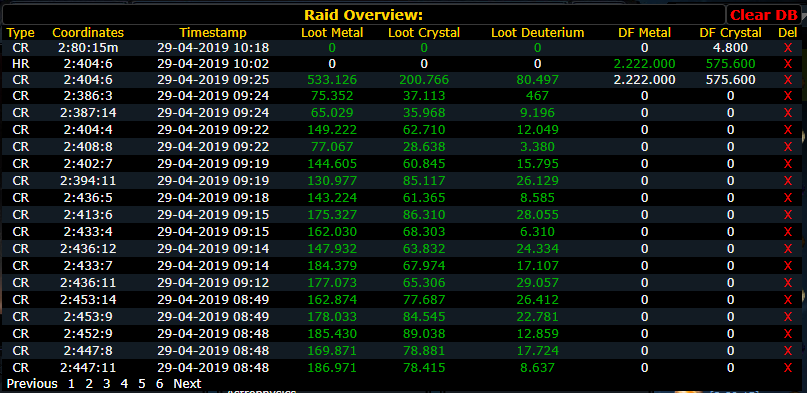Viewport: 807px width, 393px height.
Task: Go to the previous page
Action: tap(32, 384)
